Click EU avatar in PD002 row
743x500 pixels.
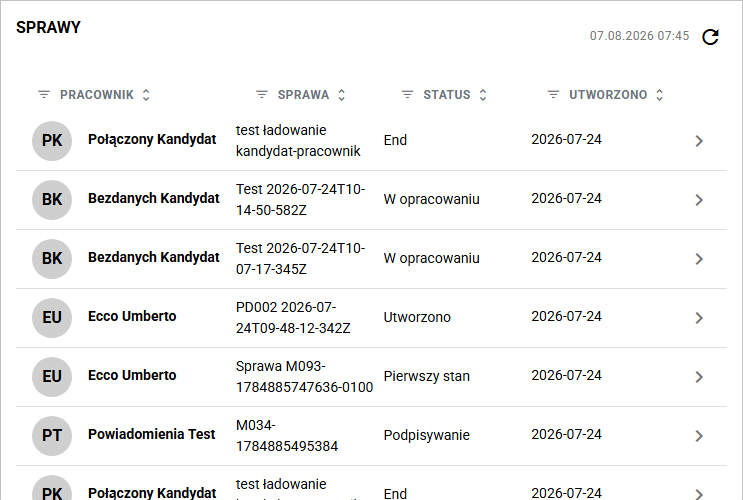click(x=52, y=318)
